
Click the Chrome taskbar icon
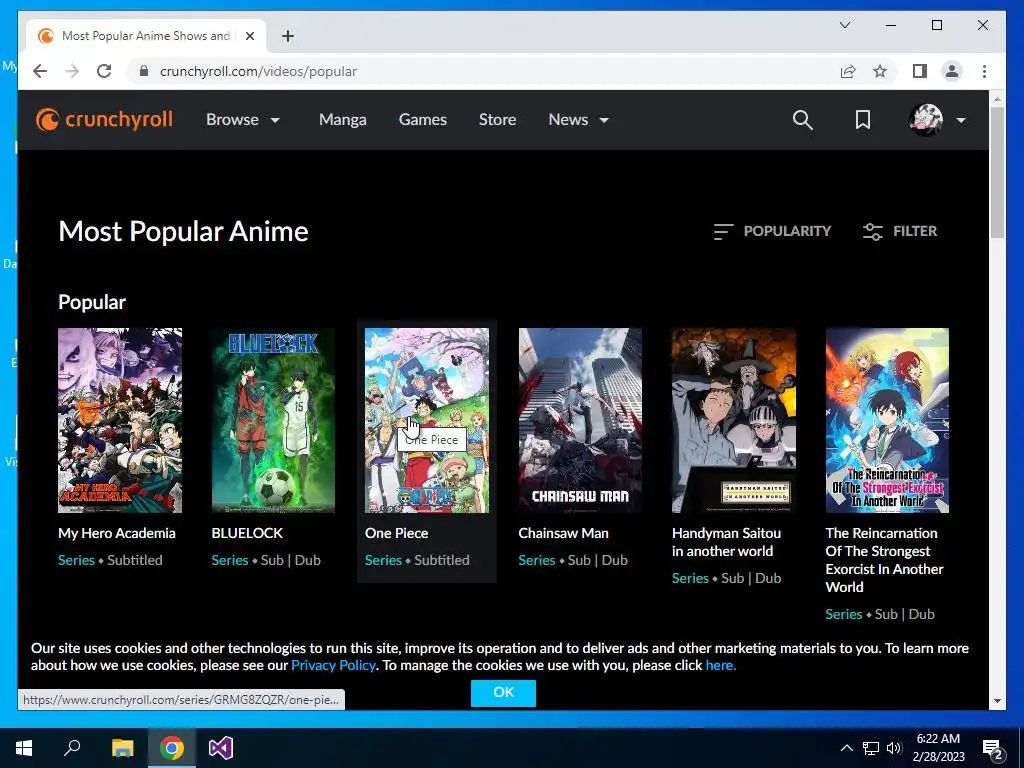pos(172,748)
